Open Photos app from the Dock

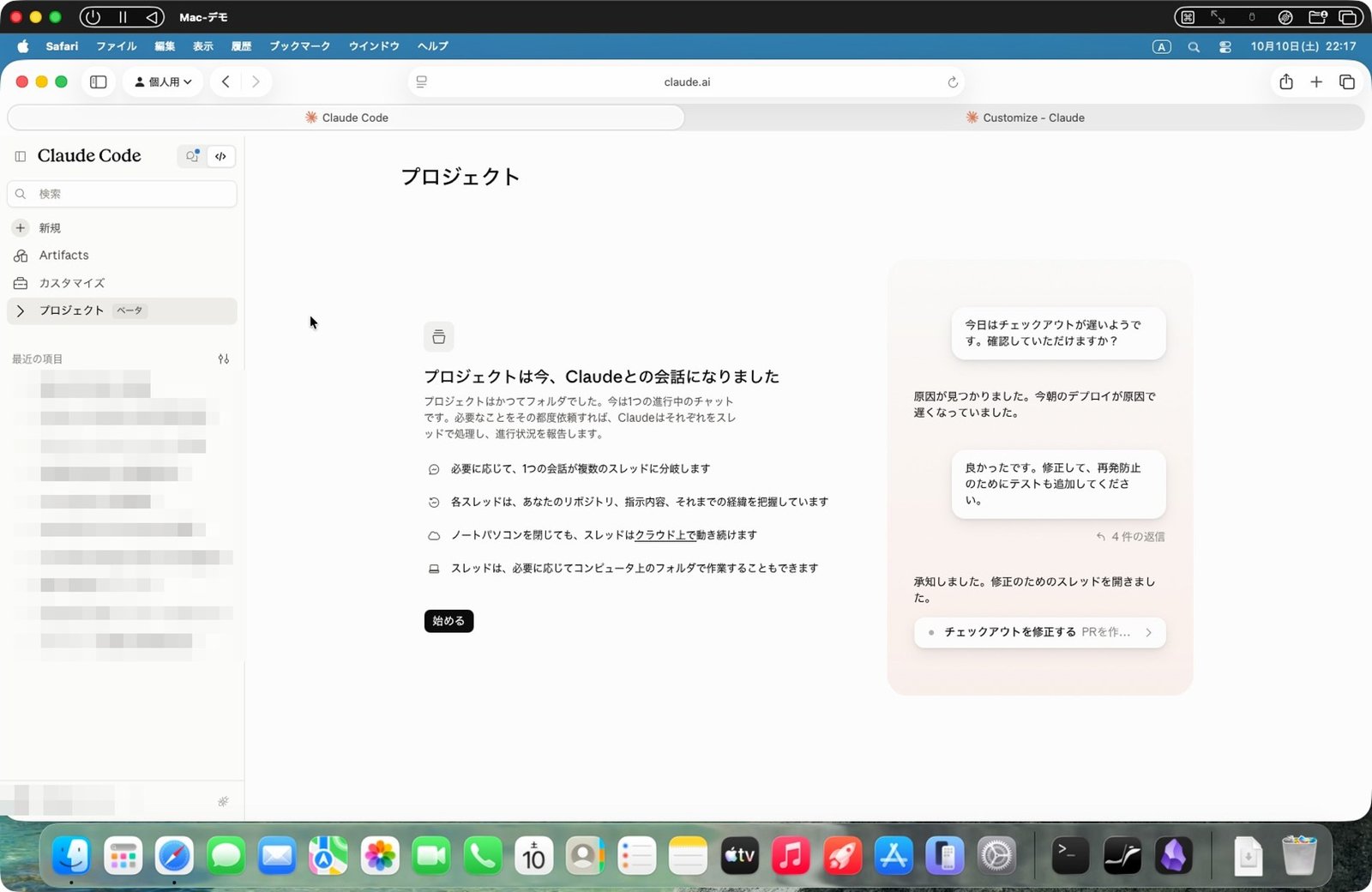(380, 856)
